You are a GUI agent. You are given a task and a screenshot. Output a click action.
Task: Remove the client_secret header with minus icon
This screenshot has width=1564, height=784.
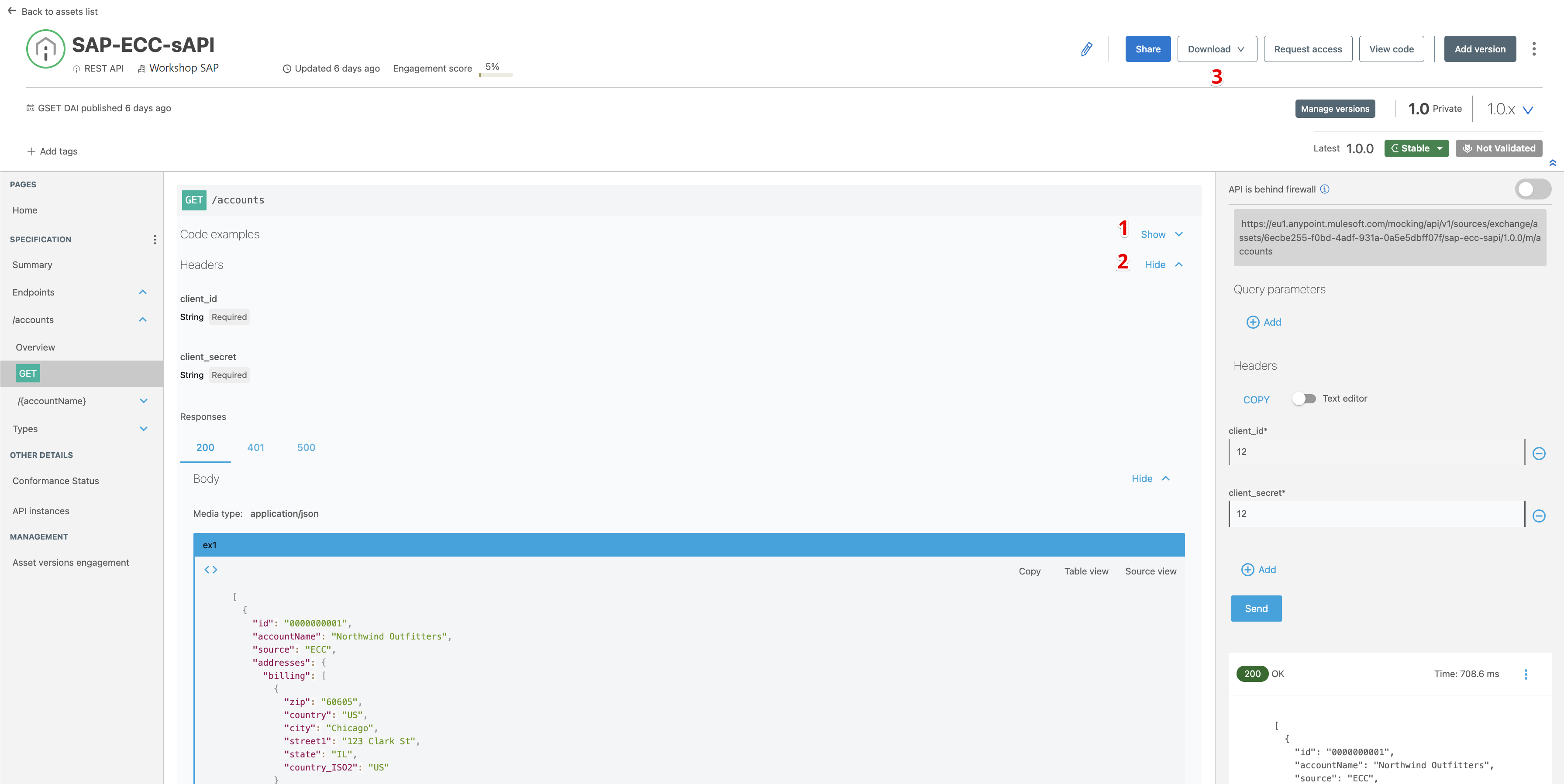pos(1539,516)
